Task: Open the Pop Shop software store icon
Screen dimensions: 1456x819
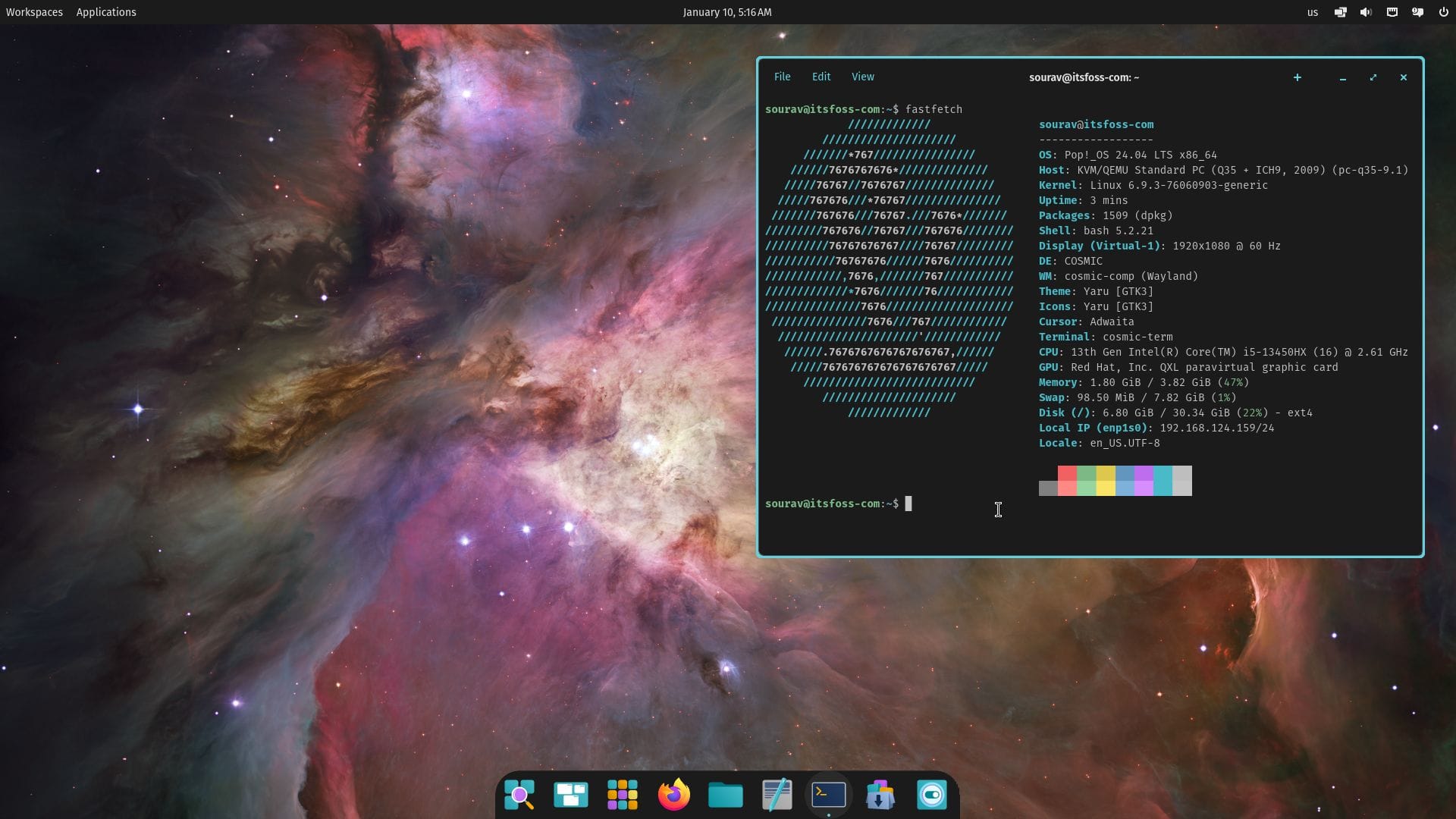Action: click(x=880, y=795)
